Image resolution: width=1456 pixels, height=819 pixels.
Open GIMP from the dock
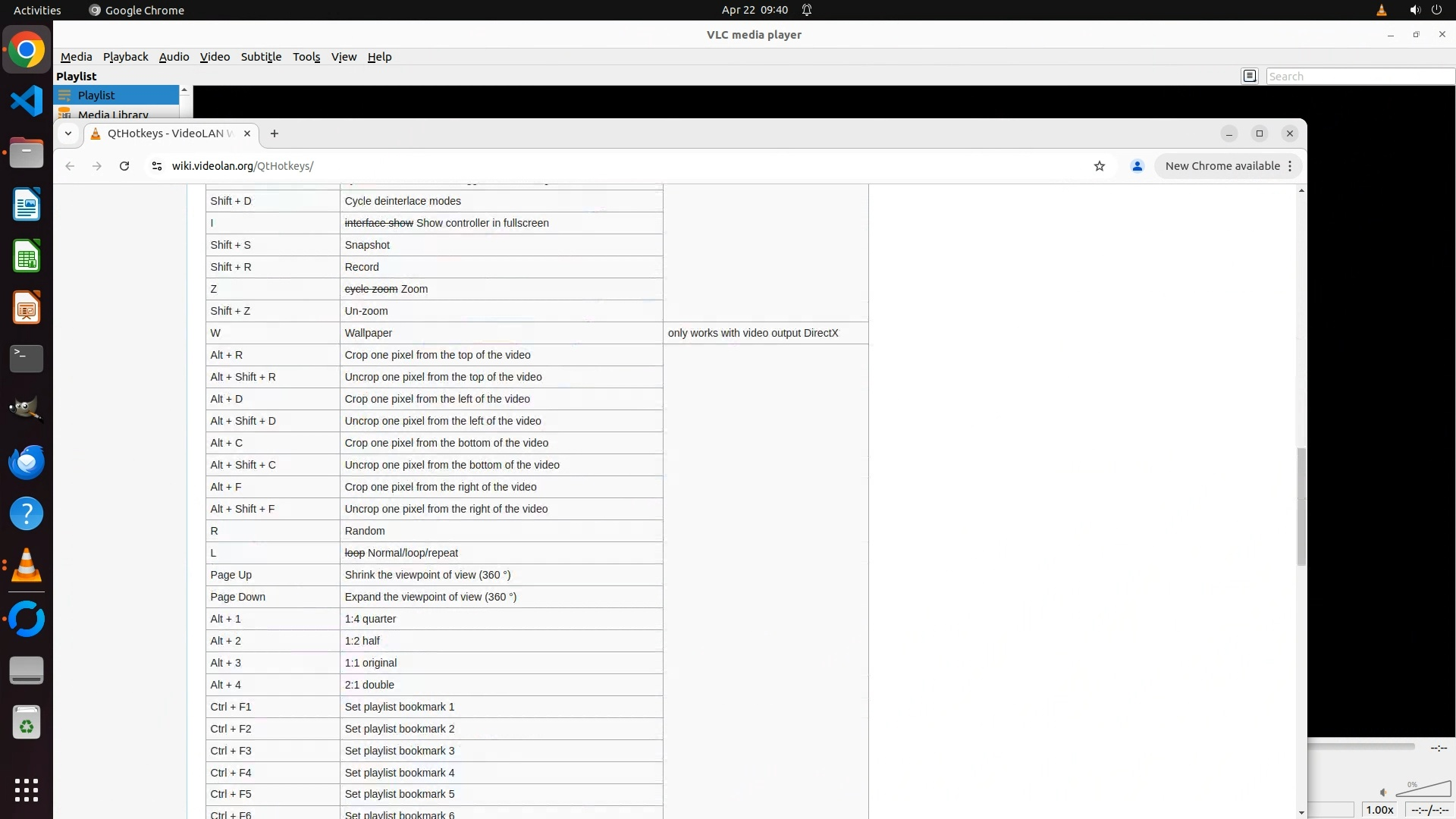[27, 409]
